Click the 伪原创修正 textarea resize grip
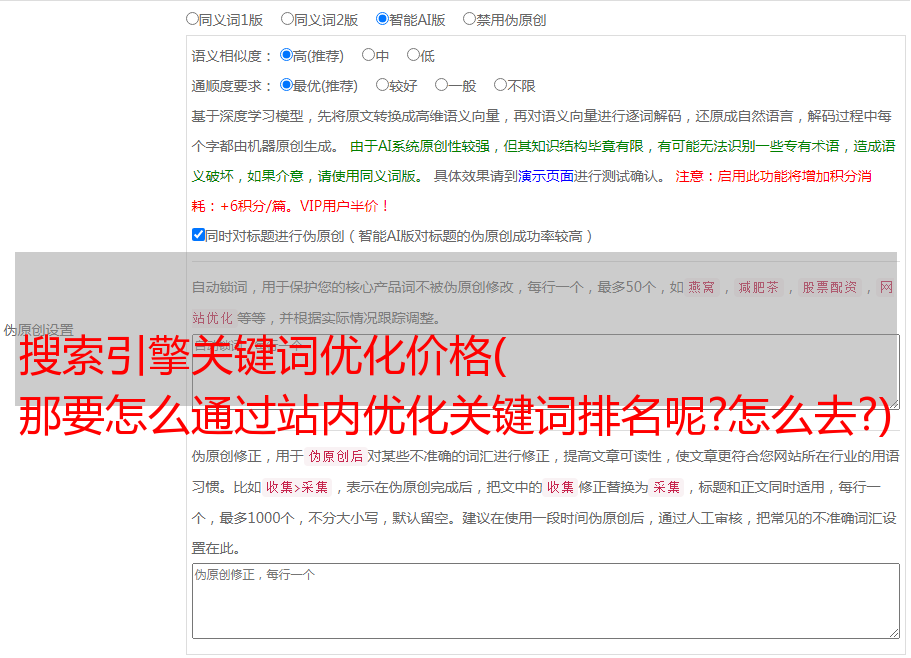Image resolution: width=911 pixels, height=658 pixels. [x=894, y=634]
